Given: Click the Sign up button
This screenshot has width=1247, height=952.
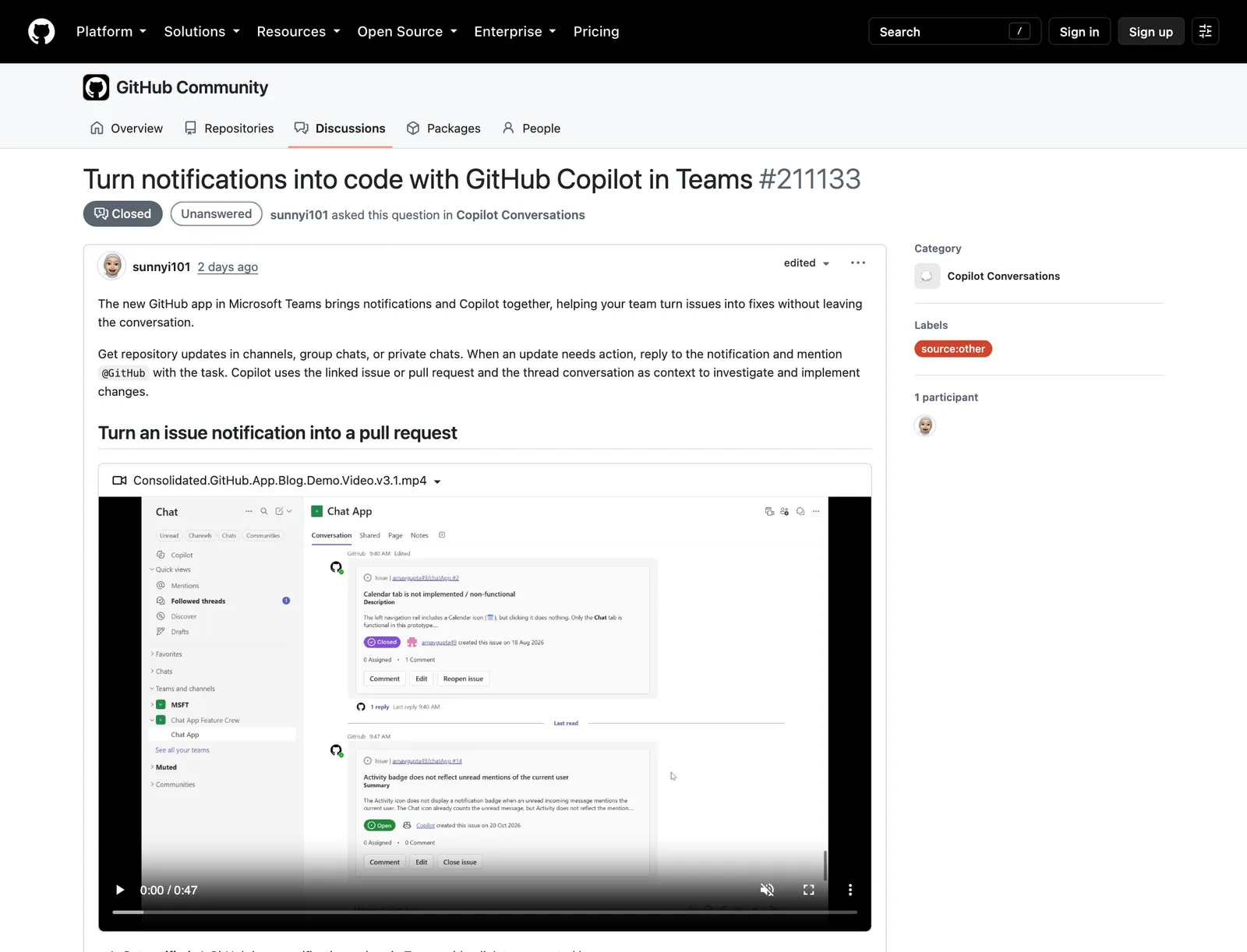Looking at the screenshot, I should tap(1151, 32).
